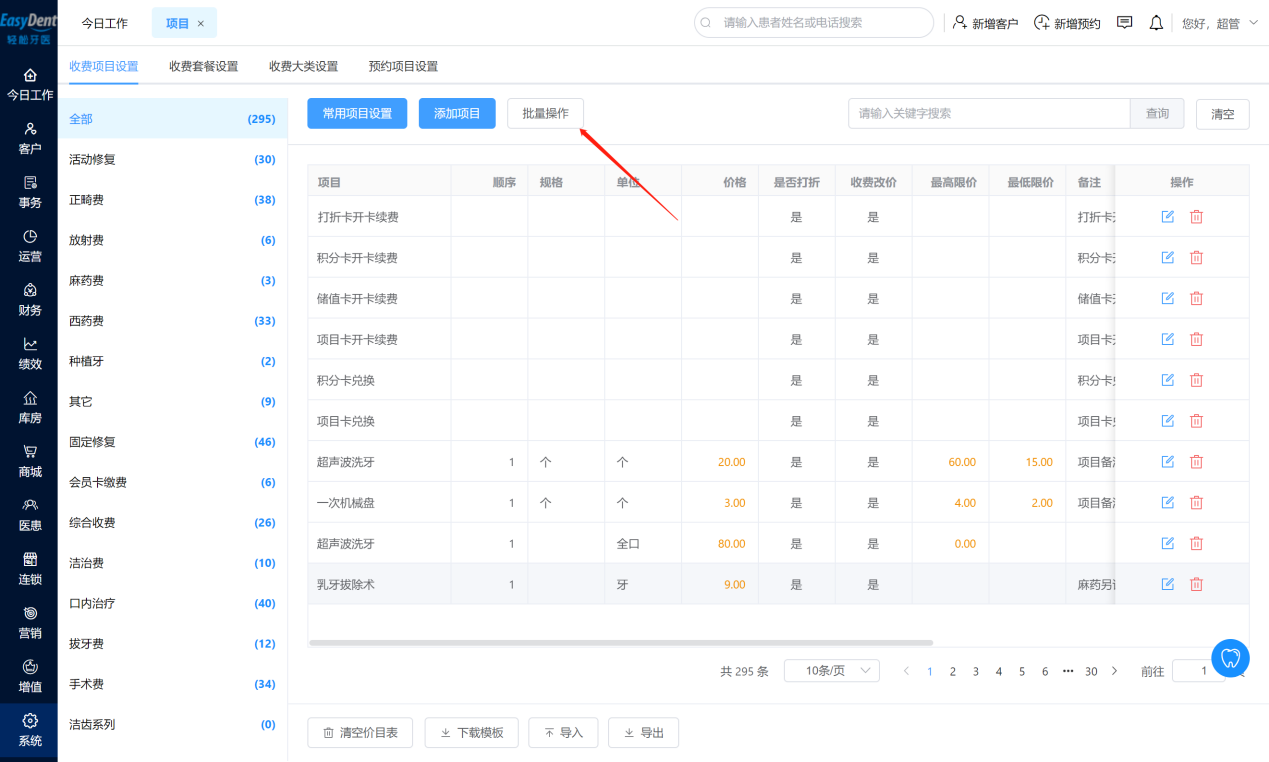Select the 活动修复 category

click(172, 160)
